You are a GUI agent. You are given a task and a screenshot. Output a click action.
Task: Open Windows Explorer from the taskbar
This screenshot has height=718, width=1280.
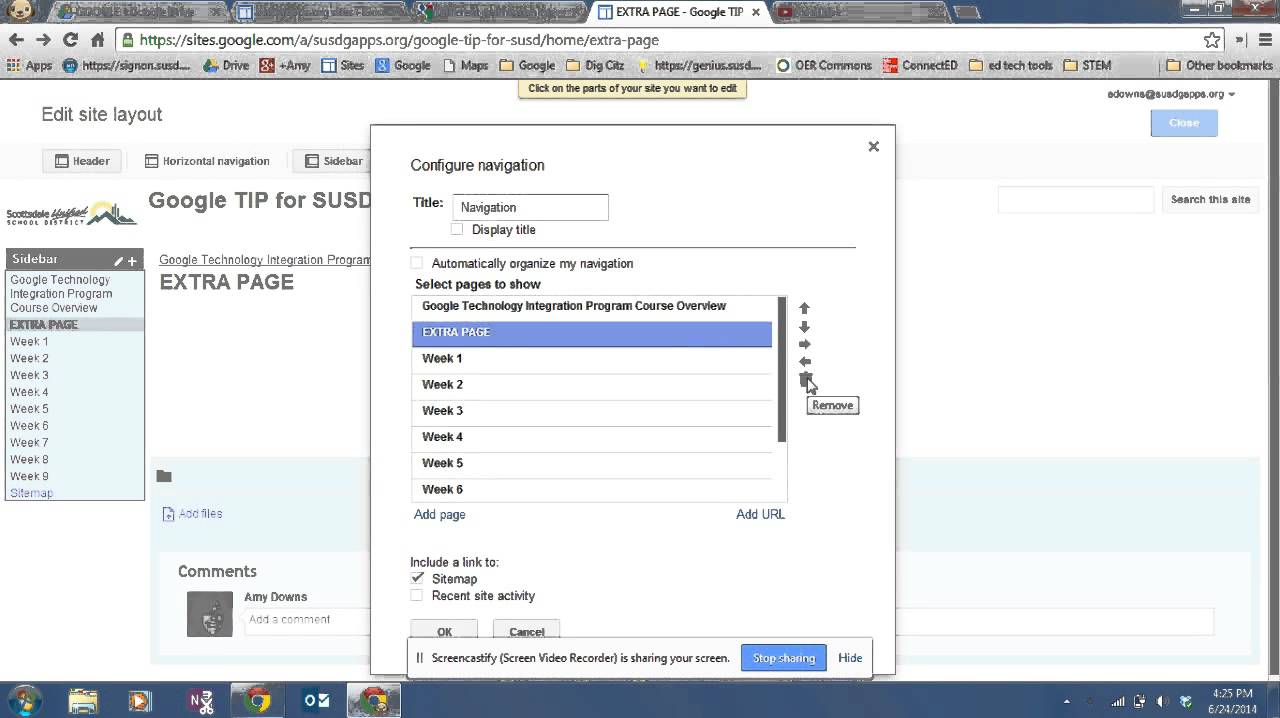(x=84, y=701)
